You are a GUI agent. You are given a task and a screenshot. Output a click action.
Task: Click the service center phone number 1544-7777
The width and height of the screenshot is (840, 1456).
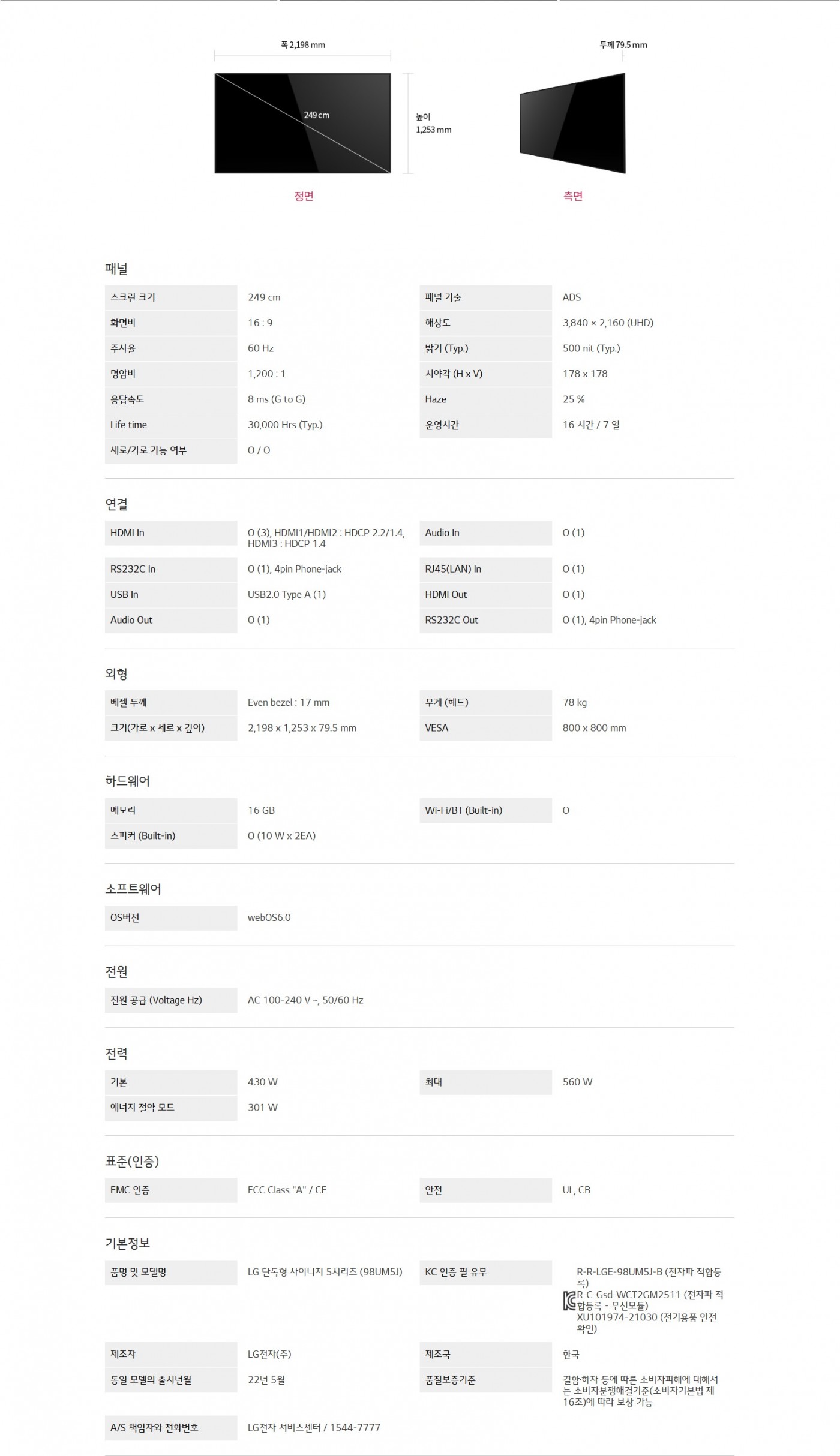click(355, 1428)
